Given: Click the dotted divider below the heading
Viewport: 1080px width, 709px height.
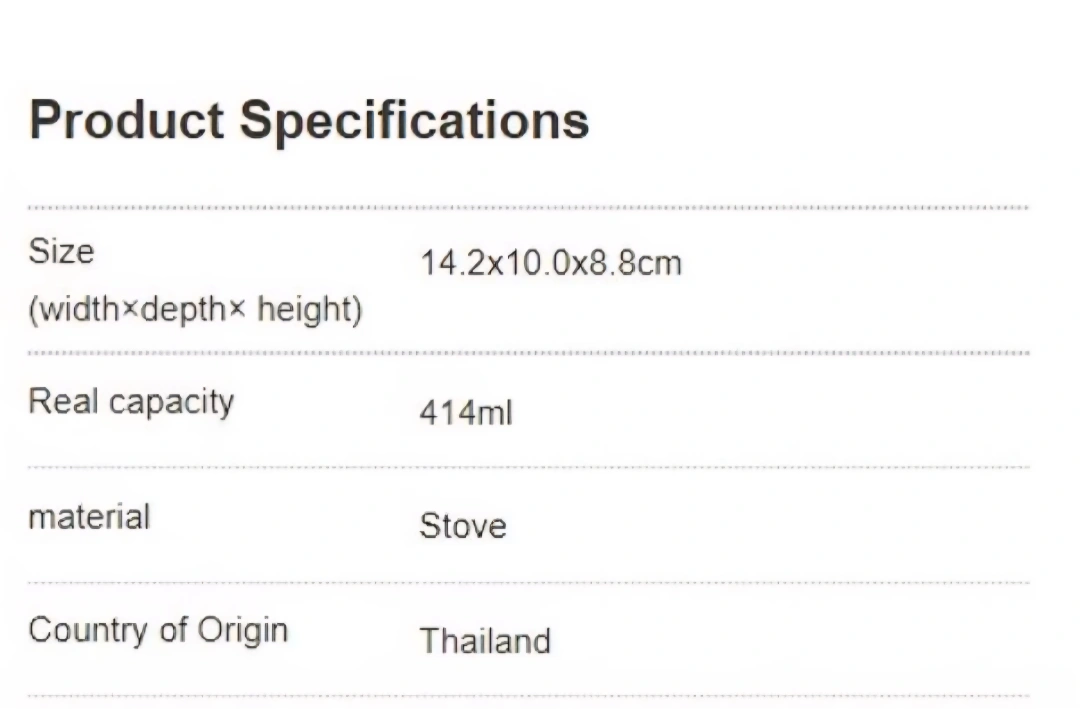Looking at the screenshot, I should 529,207.
